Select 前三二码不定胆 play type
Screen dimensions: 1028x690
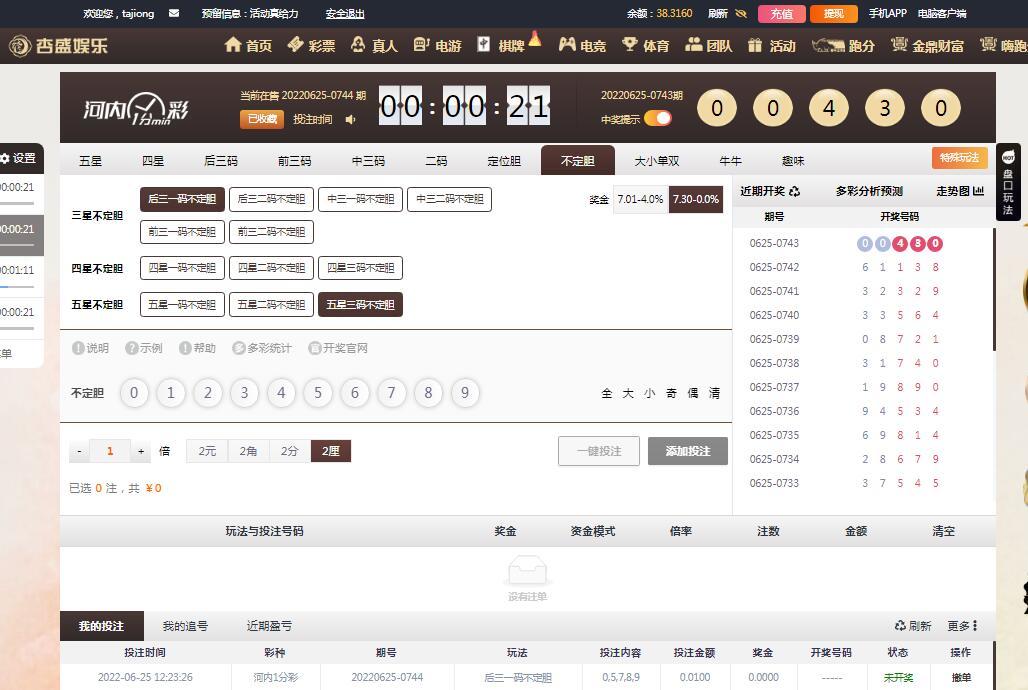click(x=271, y=232)
